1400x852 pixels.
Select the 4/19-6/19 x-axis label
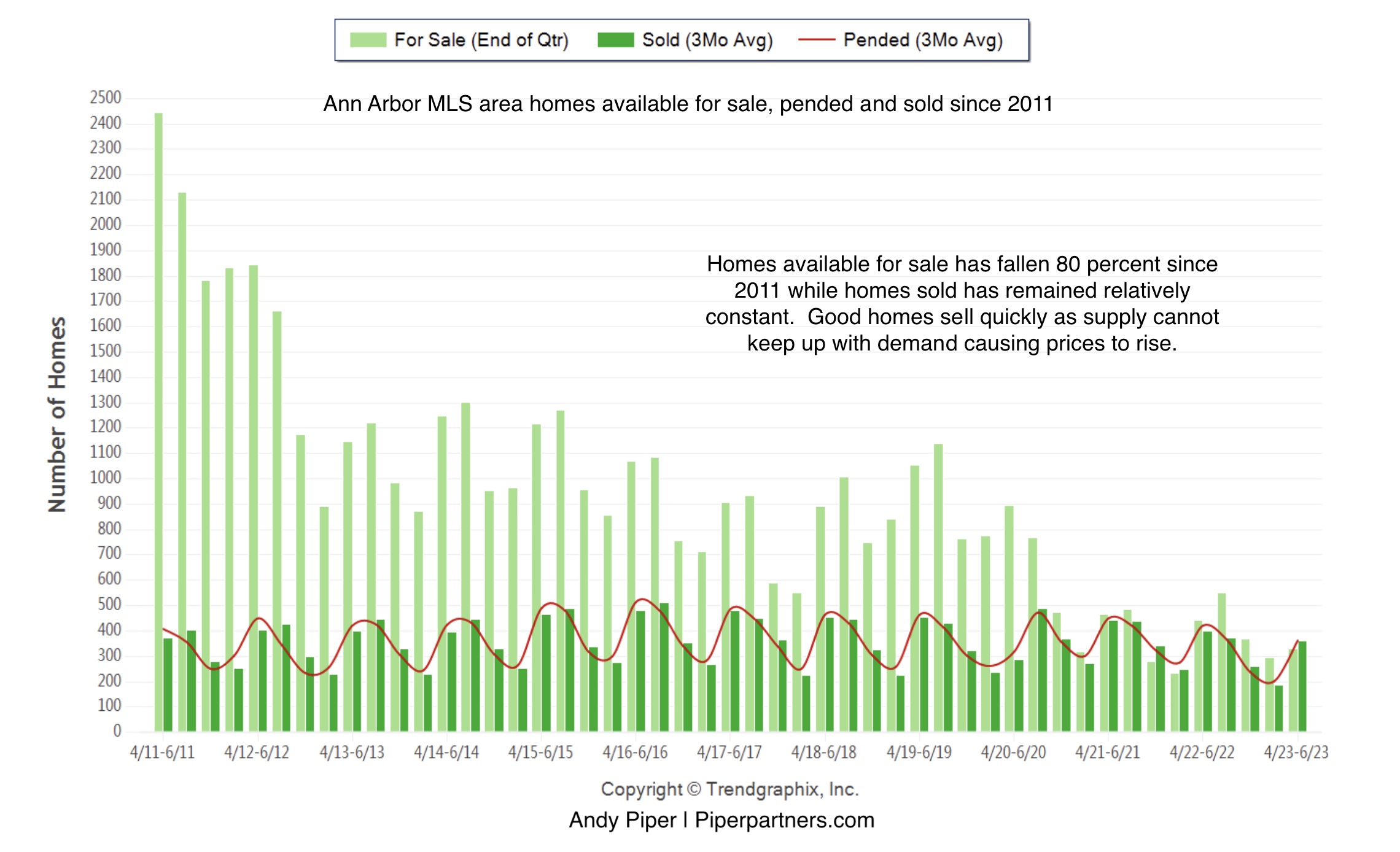click(919, 752)
